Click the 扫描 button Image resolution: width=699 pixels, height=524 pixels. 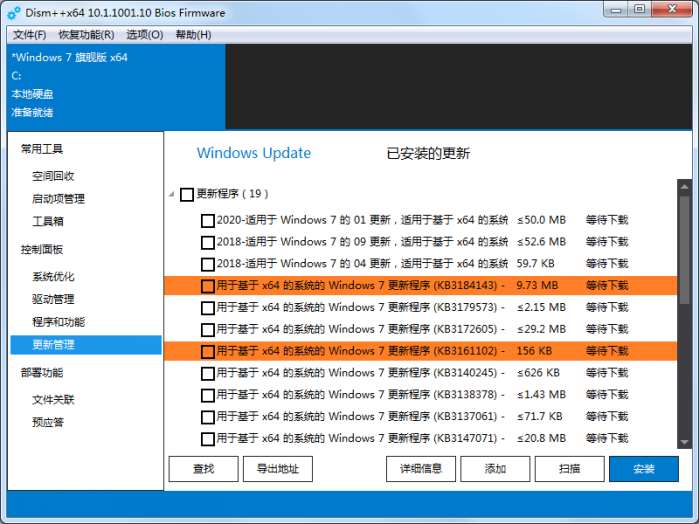570,469
